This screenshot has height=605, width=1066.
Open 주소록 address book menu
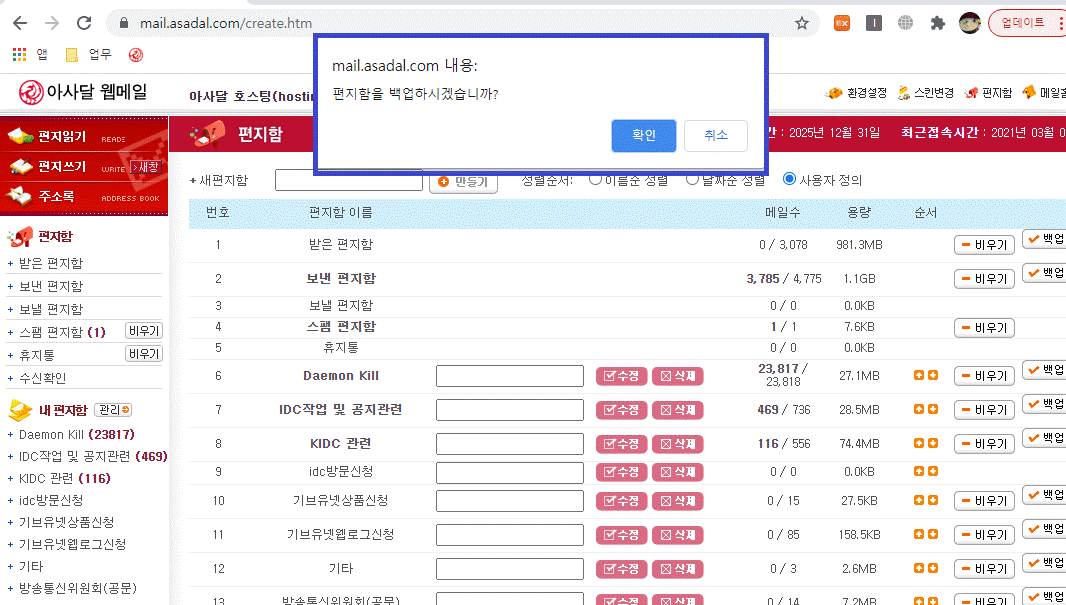56,197
